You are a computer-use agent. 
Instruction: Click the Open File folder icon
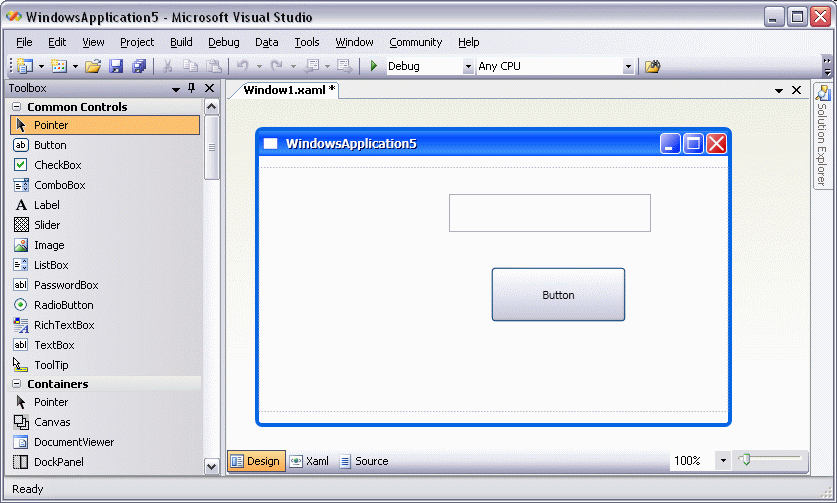pos(93,66)
